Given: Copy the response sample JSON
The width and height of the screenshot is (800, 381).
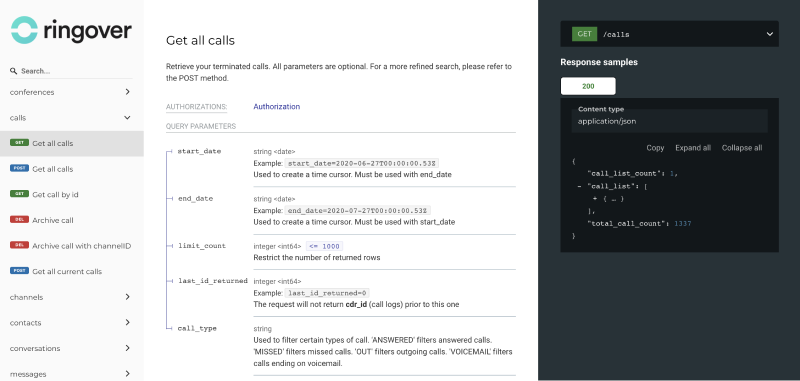Looking at the screenshot, I should click(x=655, y=148).
